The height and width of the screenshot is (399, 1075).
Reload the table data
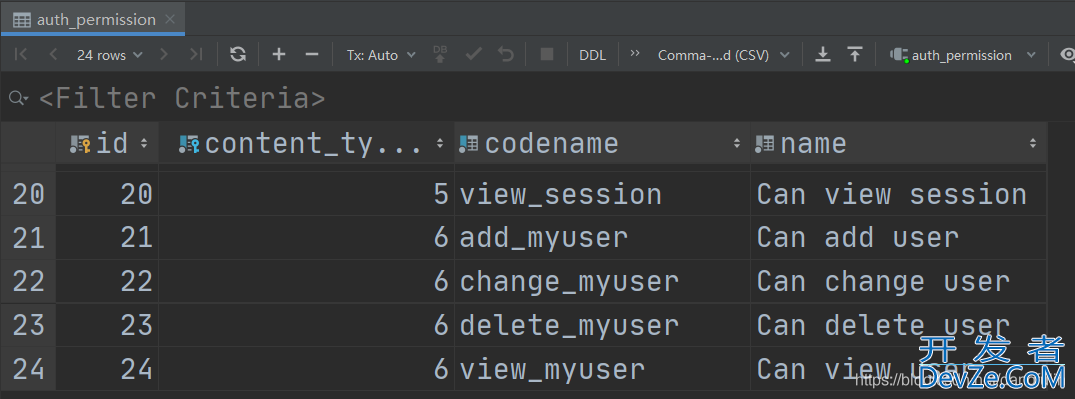[238, 54]
